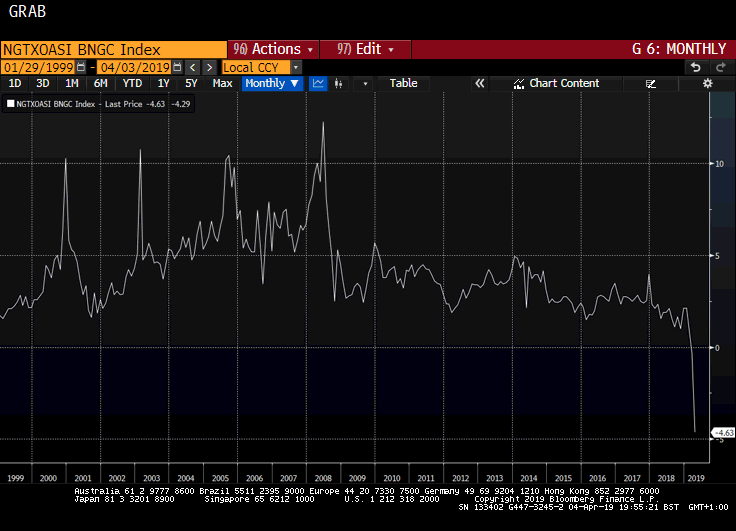This screenshot has width=736, height=531.
Task: Select the YTD time range
Action: (x=131, y=84)
